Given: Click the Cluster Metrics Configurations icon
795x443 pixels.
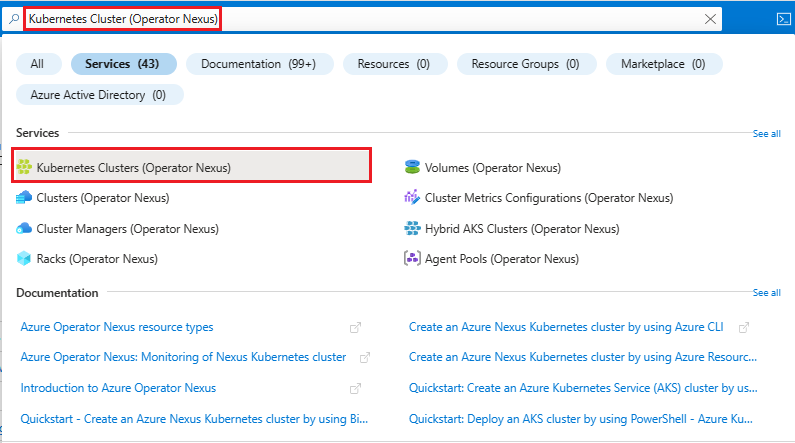Looking at the screenshot, I should tap(412, 198).
